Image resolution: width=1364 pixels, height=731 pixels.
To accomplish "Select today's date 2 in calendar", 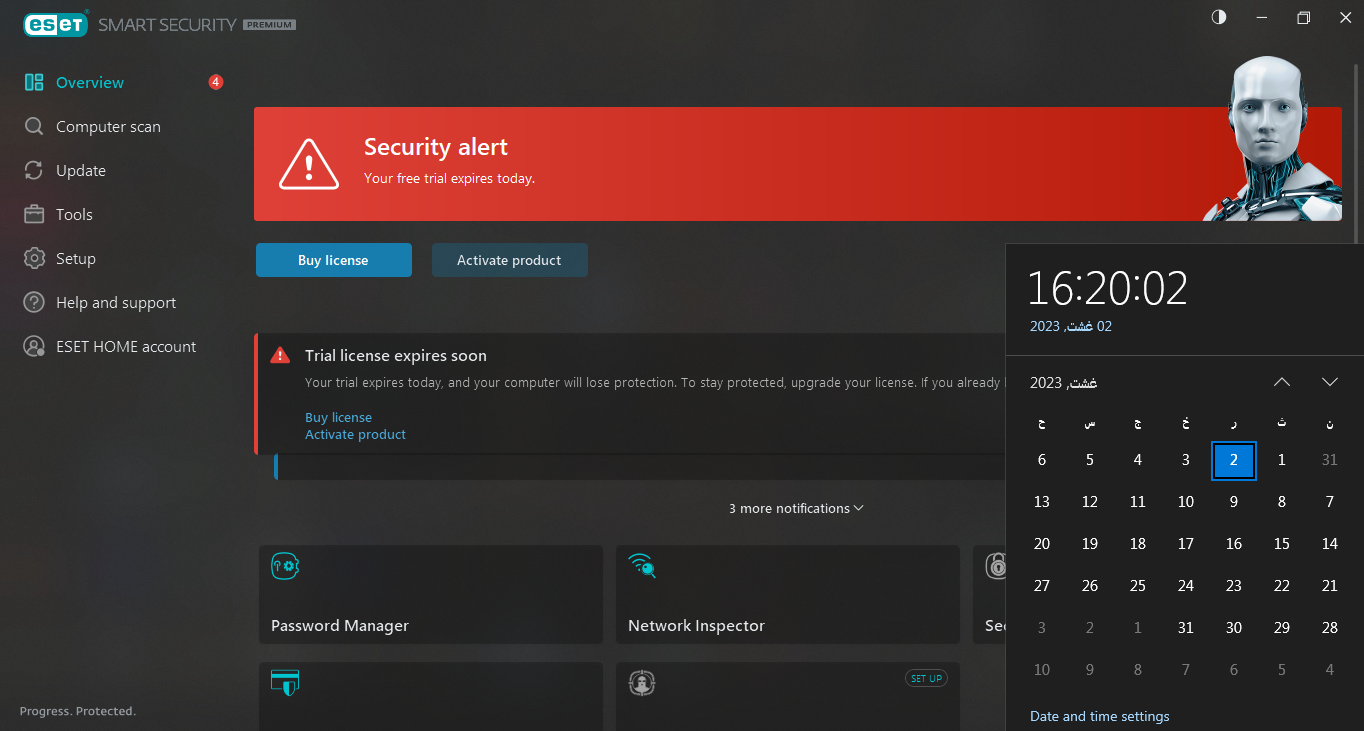I will 1234,460.
